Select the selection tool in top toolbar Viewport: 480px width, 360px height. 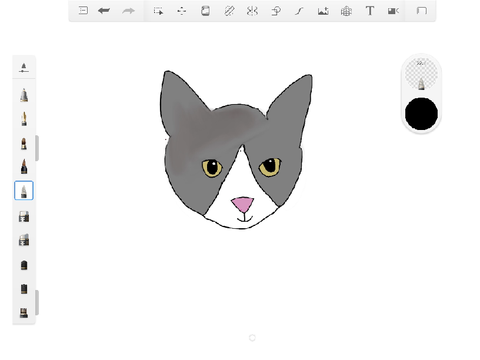tap(158, 11)
